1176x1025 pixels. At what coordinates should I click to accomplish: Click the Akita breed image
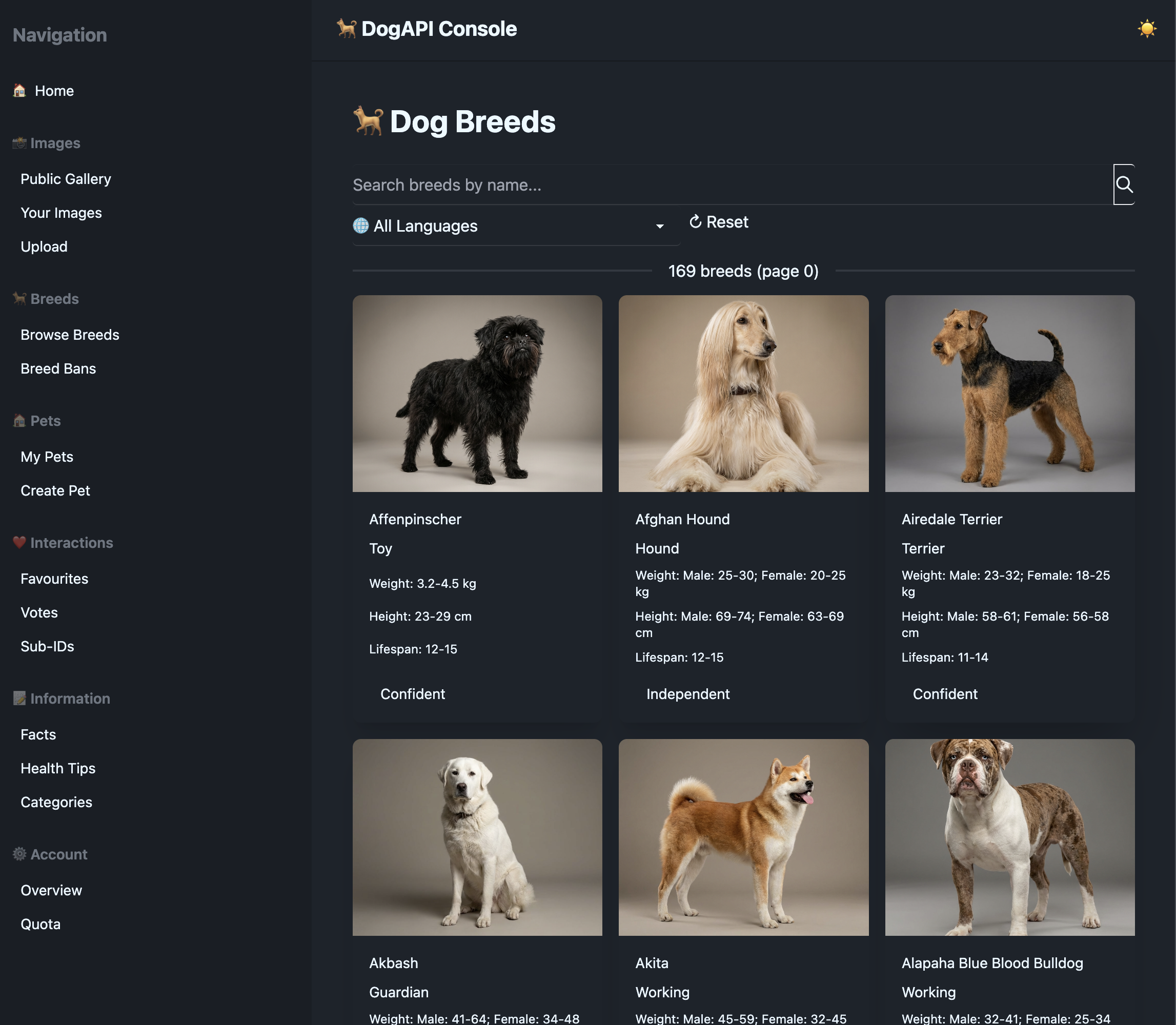[x=743, y=837]
